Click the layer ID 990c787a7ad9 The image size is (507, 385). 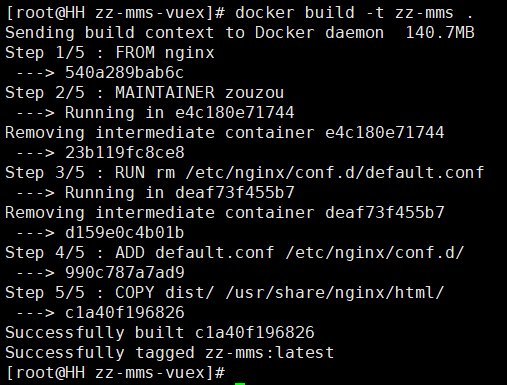coord(125,273)
